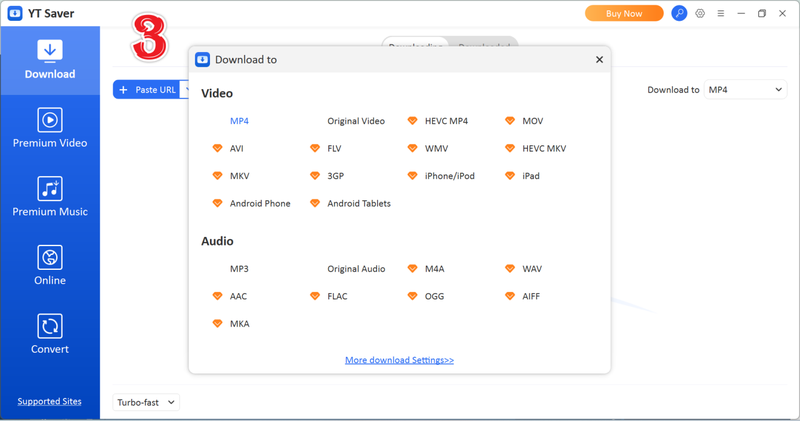The image size is (800, 421).
Task: Click the key register icon
Action: [679, 14]
